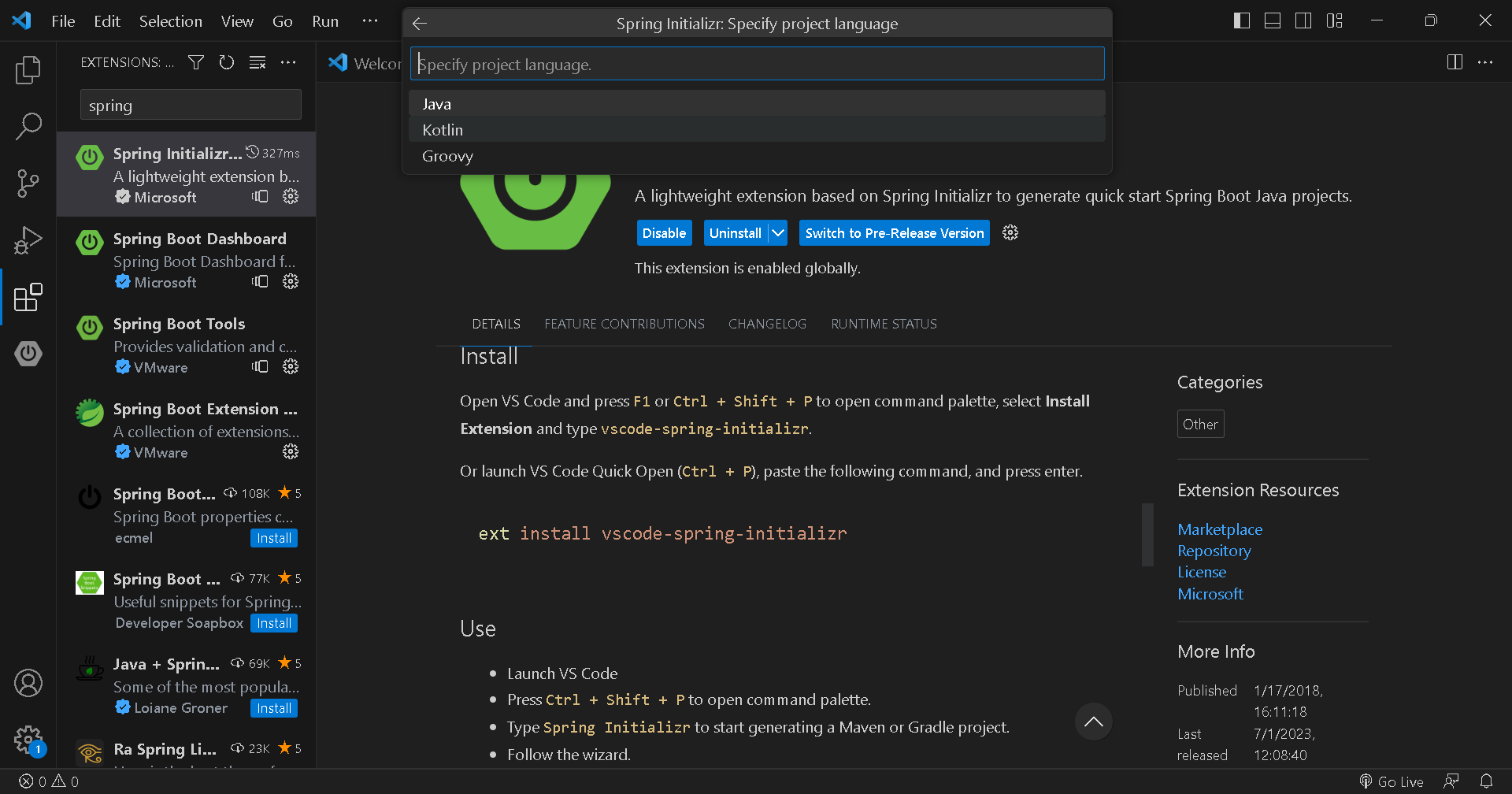Open the Microsoft publisher link
Image resolution: width=1512 pixels, height=794 pixels.
1210,594
